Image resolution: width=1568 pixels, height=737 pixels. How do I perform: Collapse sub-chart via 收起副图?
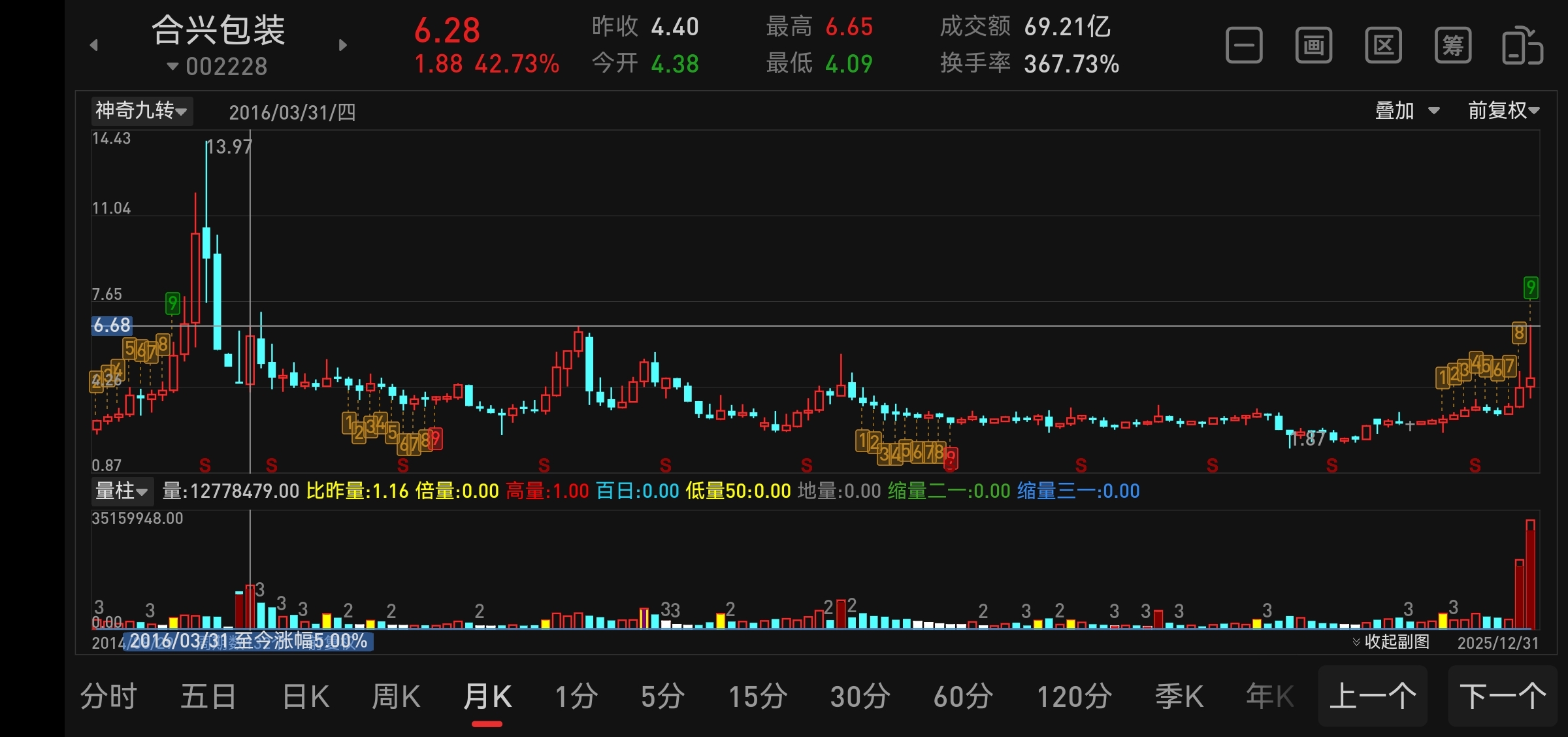click(1391, 642)
